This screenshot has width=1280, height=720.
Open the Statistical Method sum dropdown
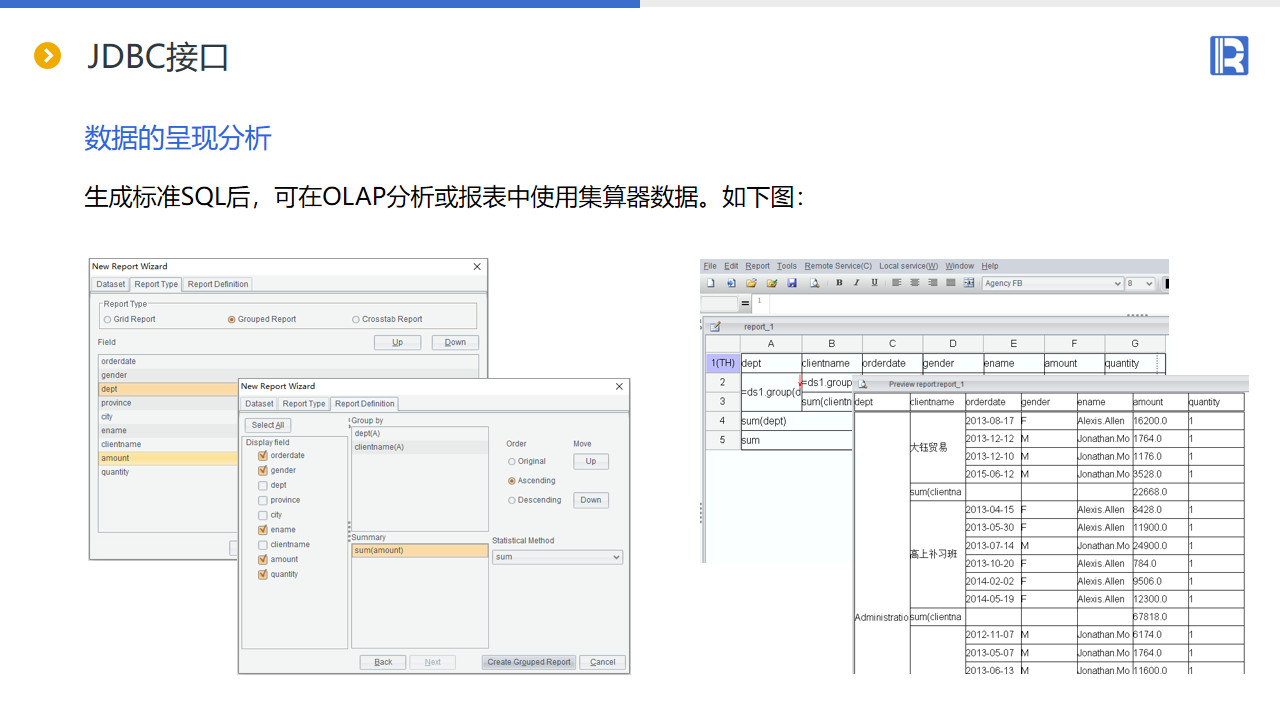coord(557,557)
